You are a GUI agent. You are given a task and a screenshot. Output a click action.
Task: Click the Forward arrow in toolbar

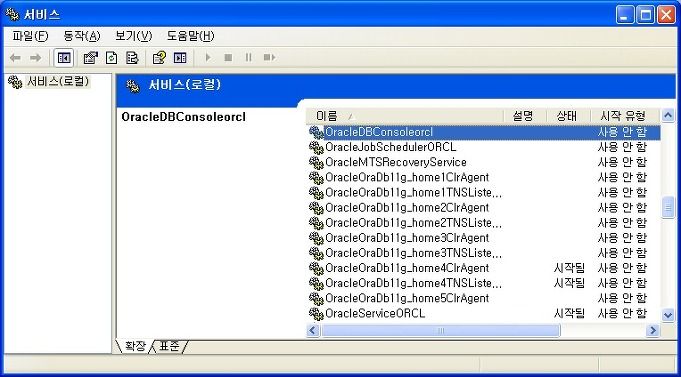(x=36, y=57)
